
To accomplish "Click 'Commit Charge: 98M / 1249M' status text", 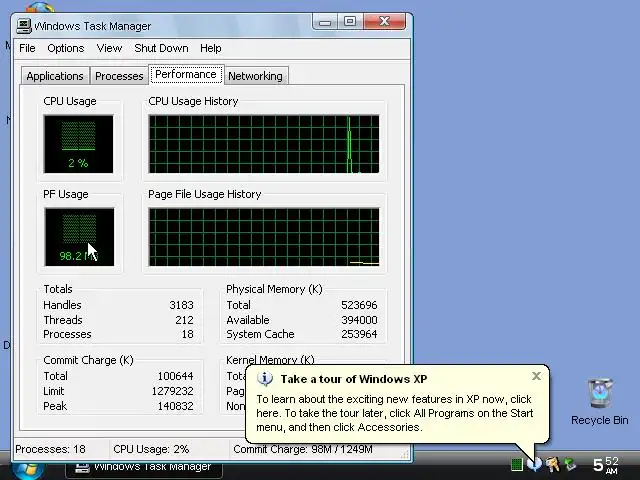I will point(303,449).
